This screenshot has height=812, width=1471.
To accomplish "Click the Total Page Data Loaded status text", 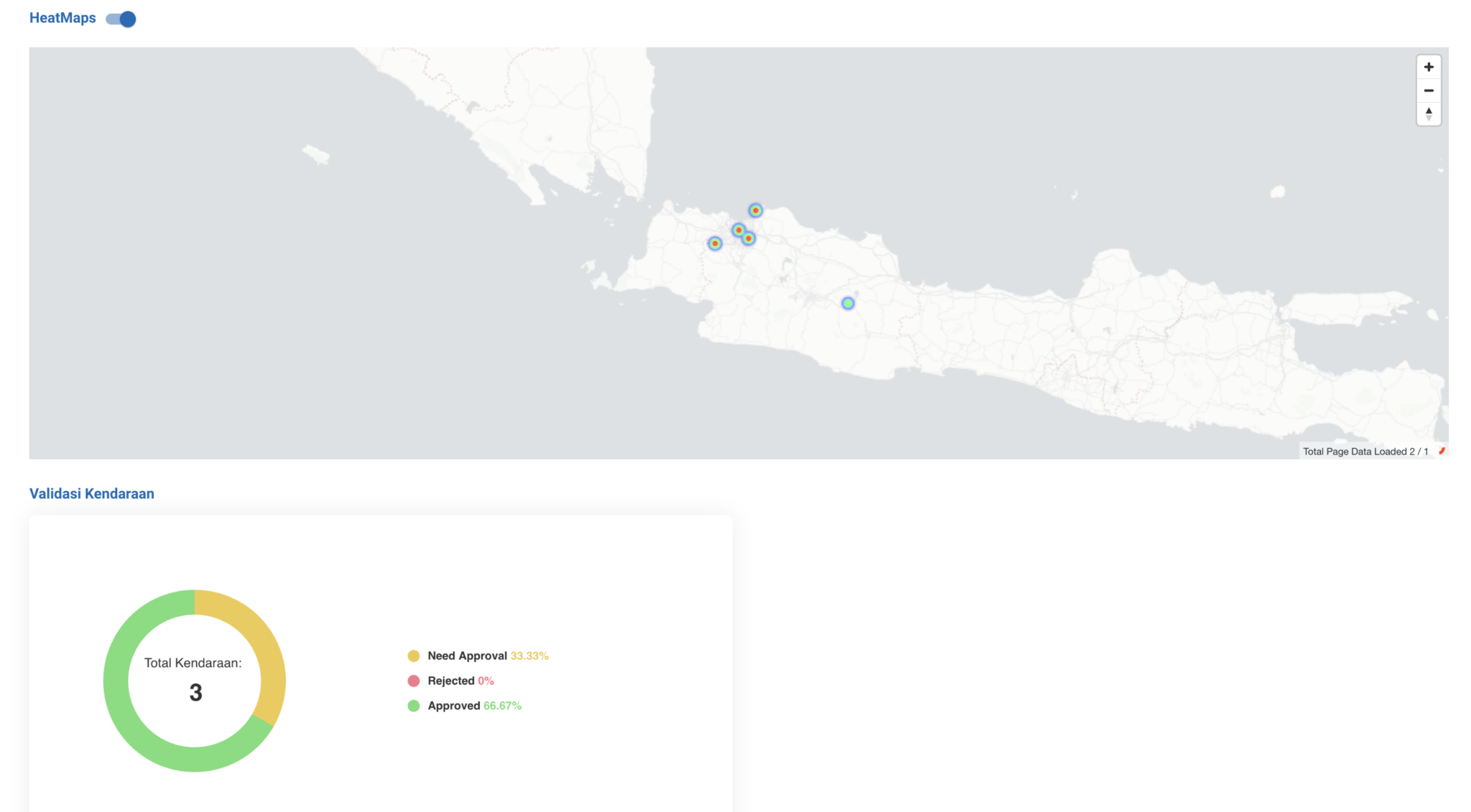I will click(1365, 451).
